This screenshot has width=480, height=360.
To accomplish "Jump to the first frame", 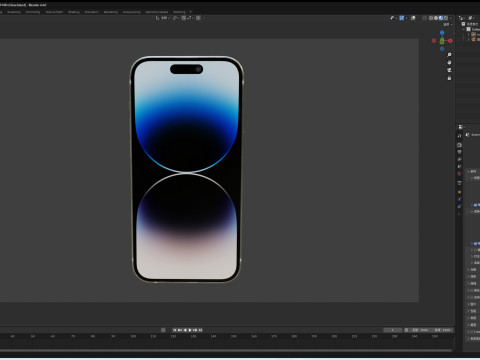I will 175,330.
